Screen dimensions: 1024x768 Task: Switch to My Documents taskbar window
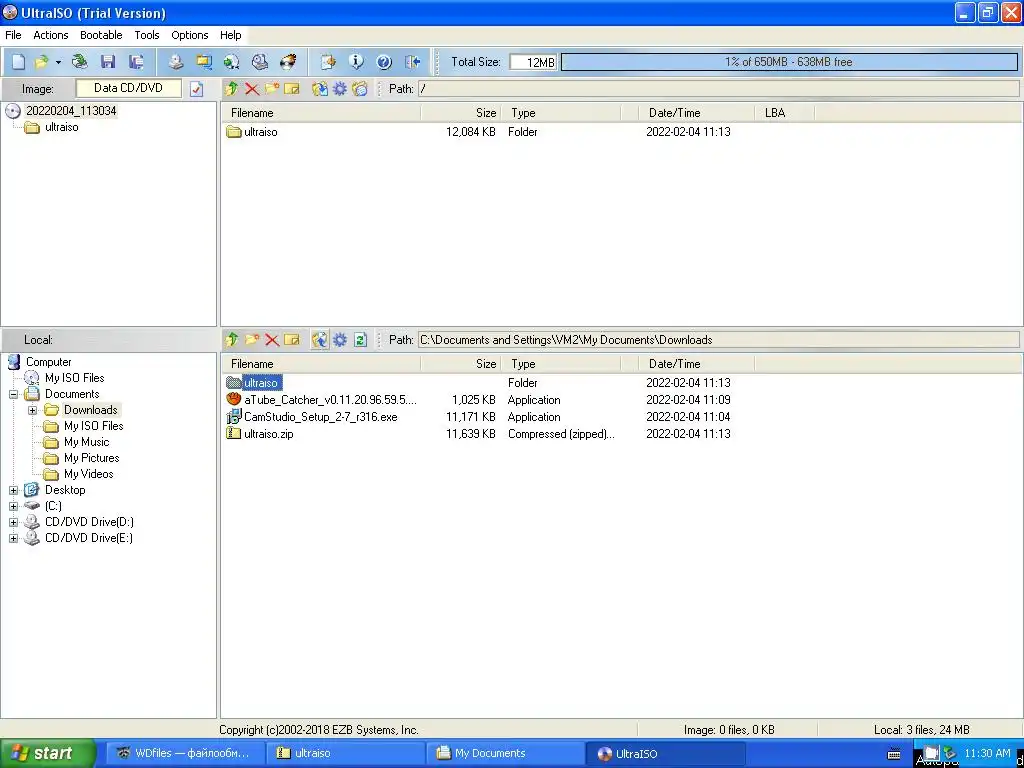504,753
